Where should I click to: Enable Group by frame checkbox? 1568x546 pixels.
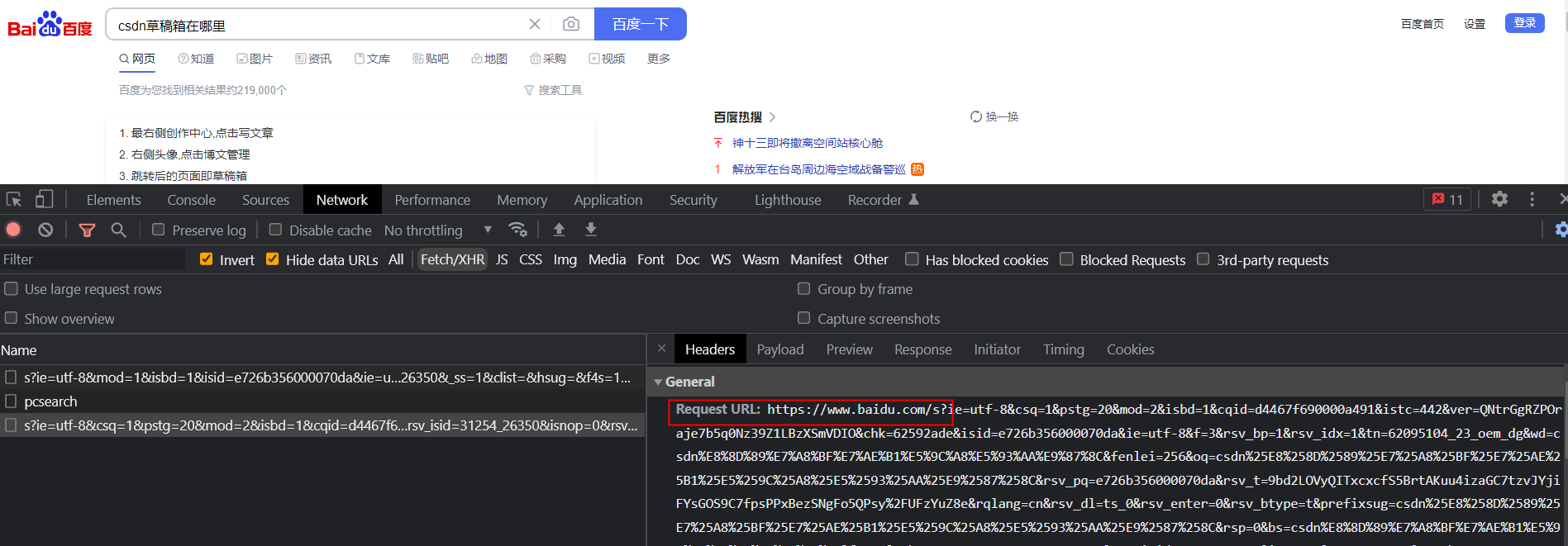coord(803,289)
